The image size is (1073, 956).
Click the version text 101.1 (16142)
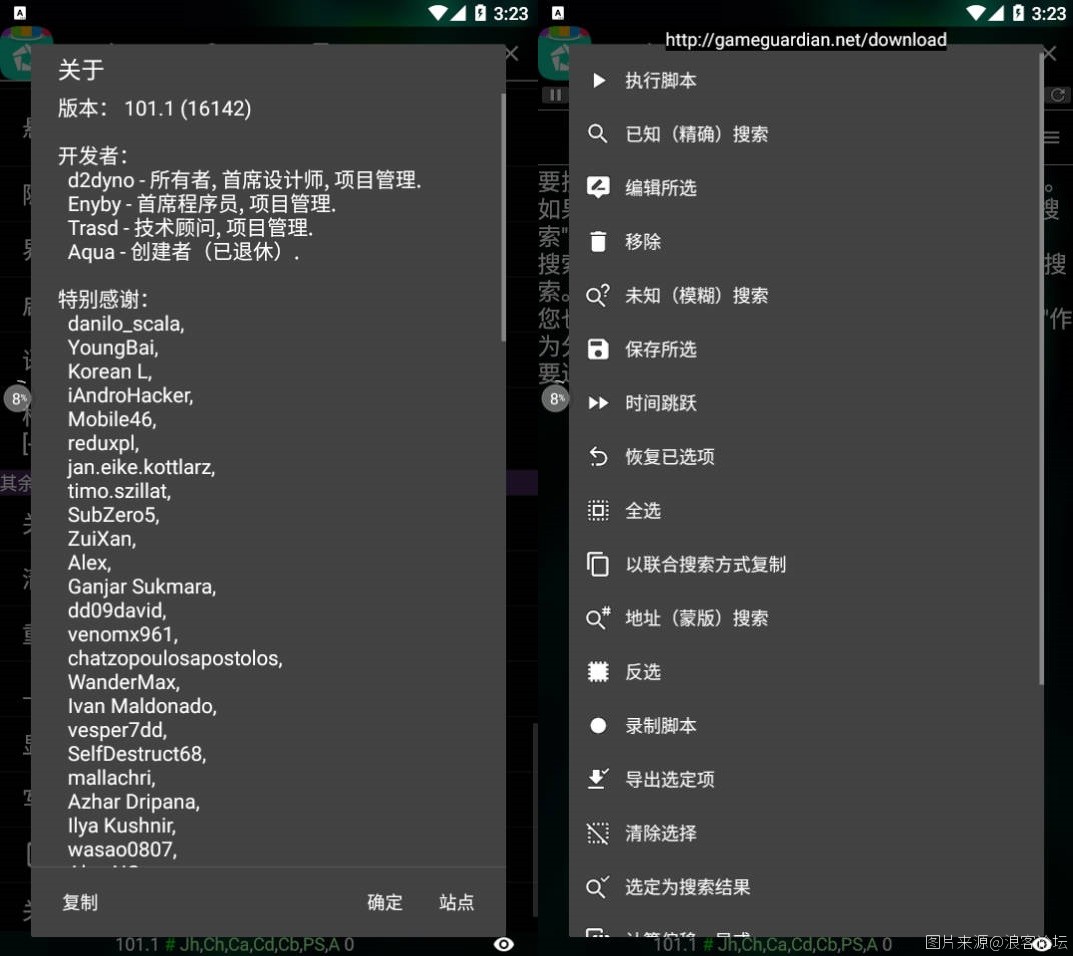[188, 108]
